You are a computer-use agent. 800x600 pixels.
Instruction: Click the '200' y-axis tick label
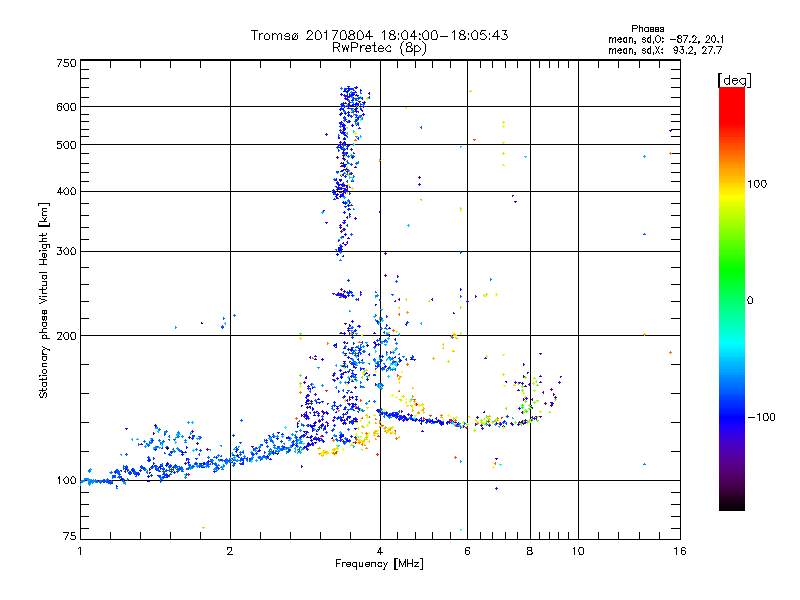[x=66, y=336]
